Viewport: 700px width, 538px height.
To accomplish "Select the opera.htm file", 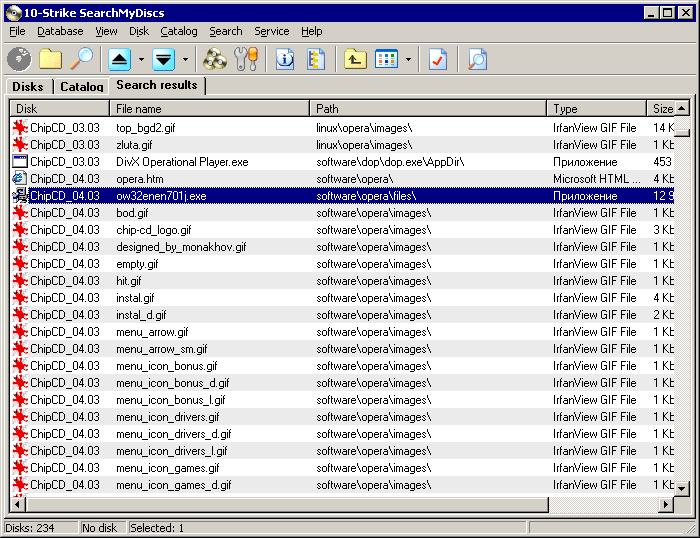I will click(x=342, y=179).
